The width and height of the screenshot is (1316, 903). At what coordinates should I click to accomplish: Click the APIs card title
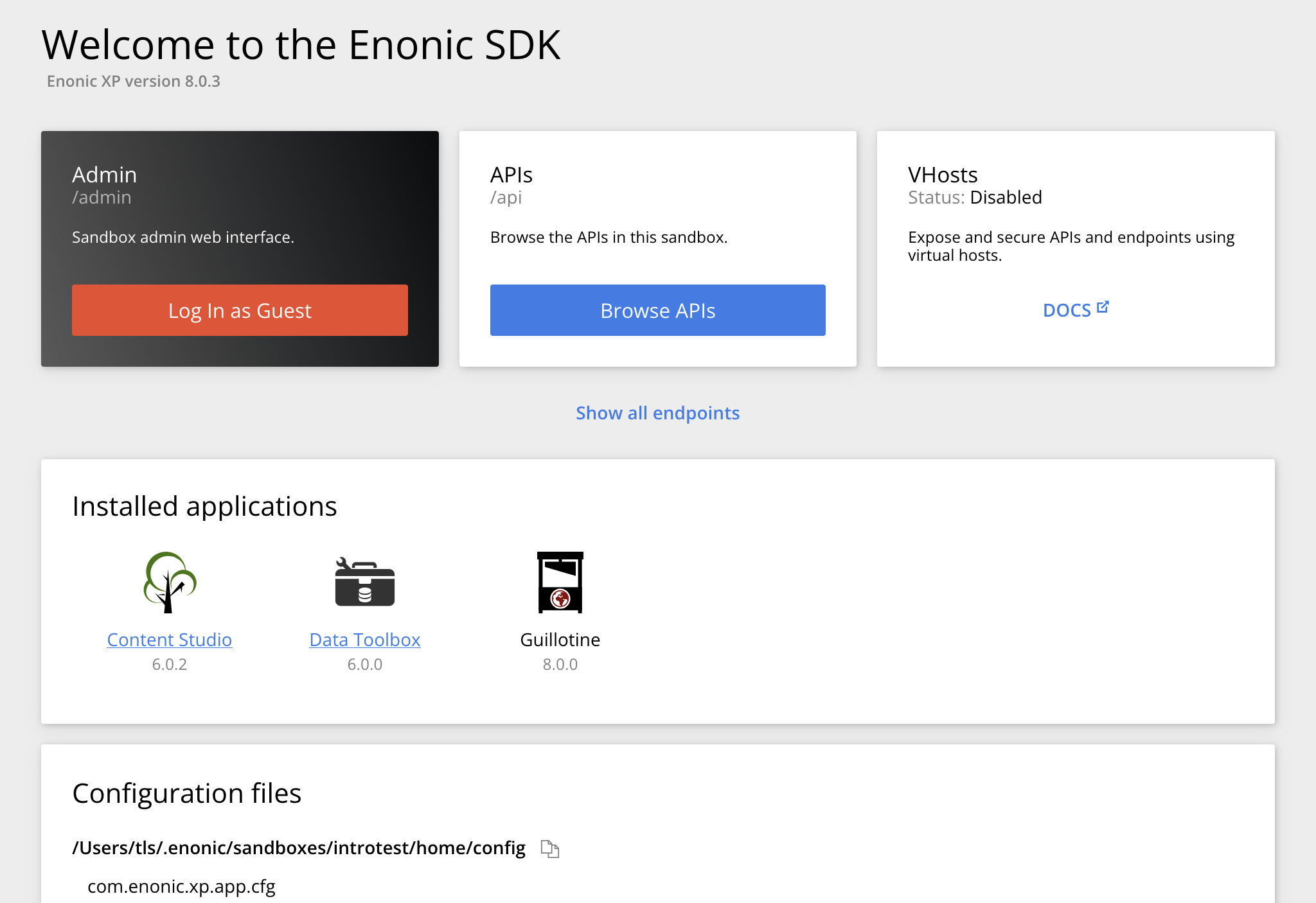point(511,175)
